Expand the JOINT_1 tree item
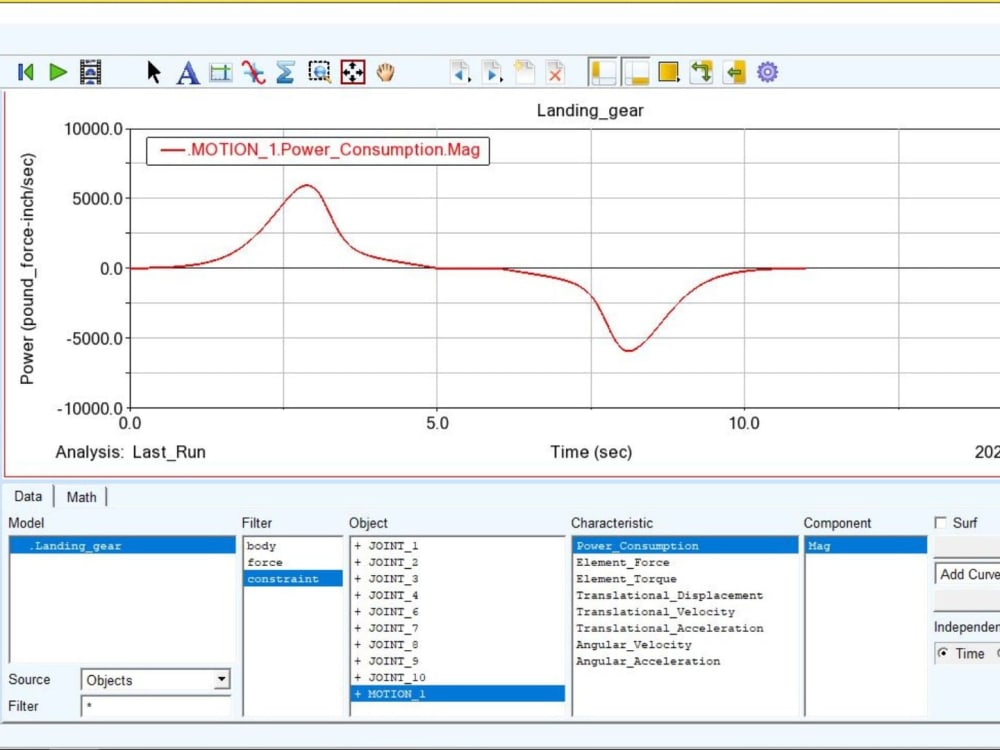1000x750 pixels. coord(357,546)
